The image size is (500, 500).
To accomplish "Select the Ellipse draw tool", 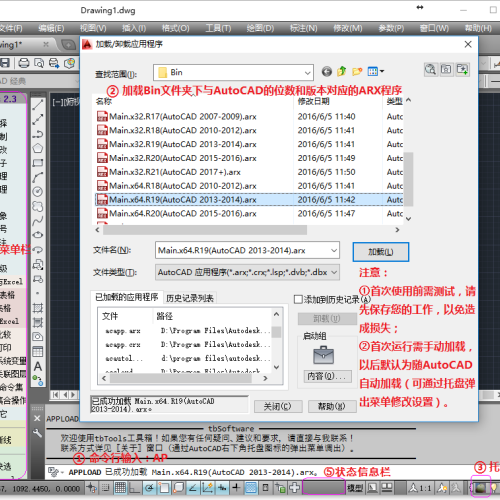I will [x=38, y=235].
